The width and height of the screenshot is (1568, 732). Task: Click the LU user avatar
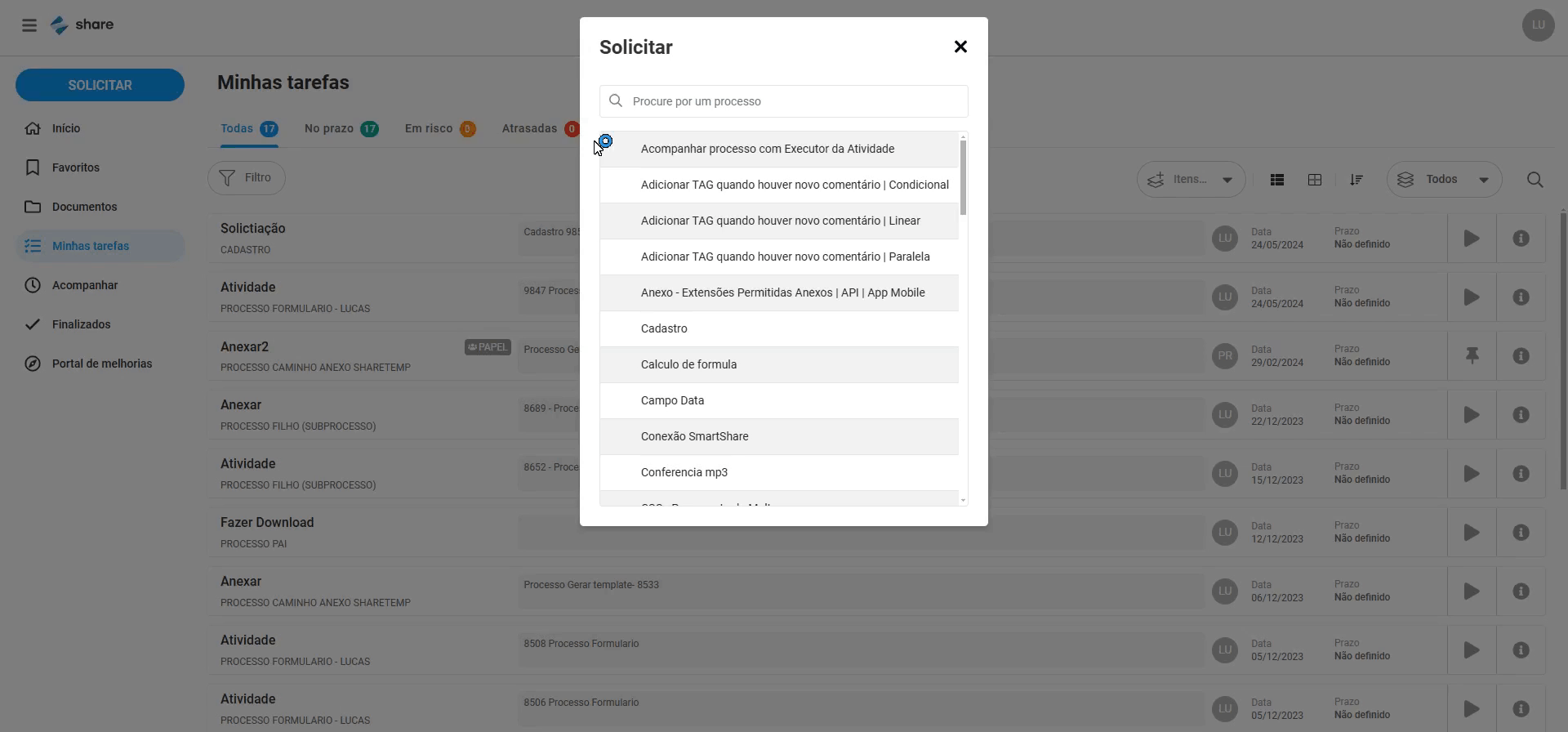click(x=1538, y=25)
